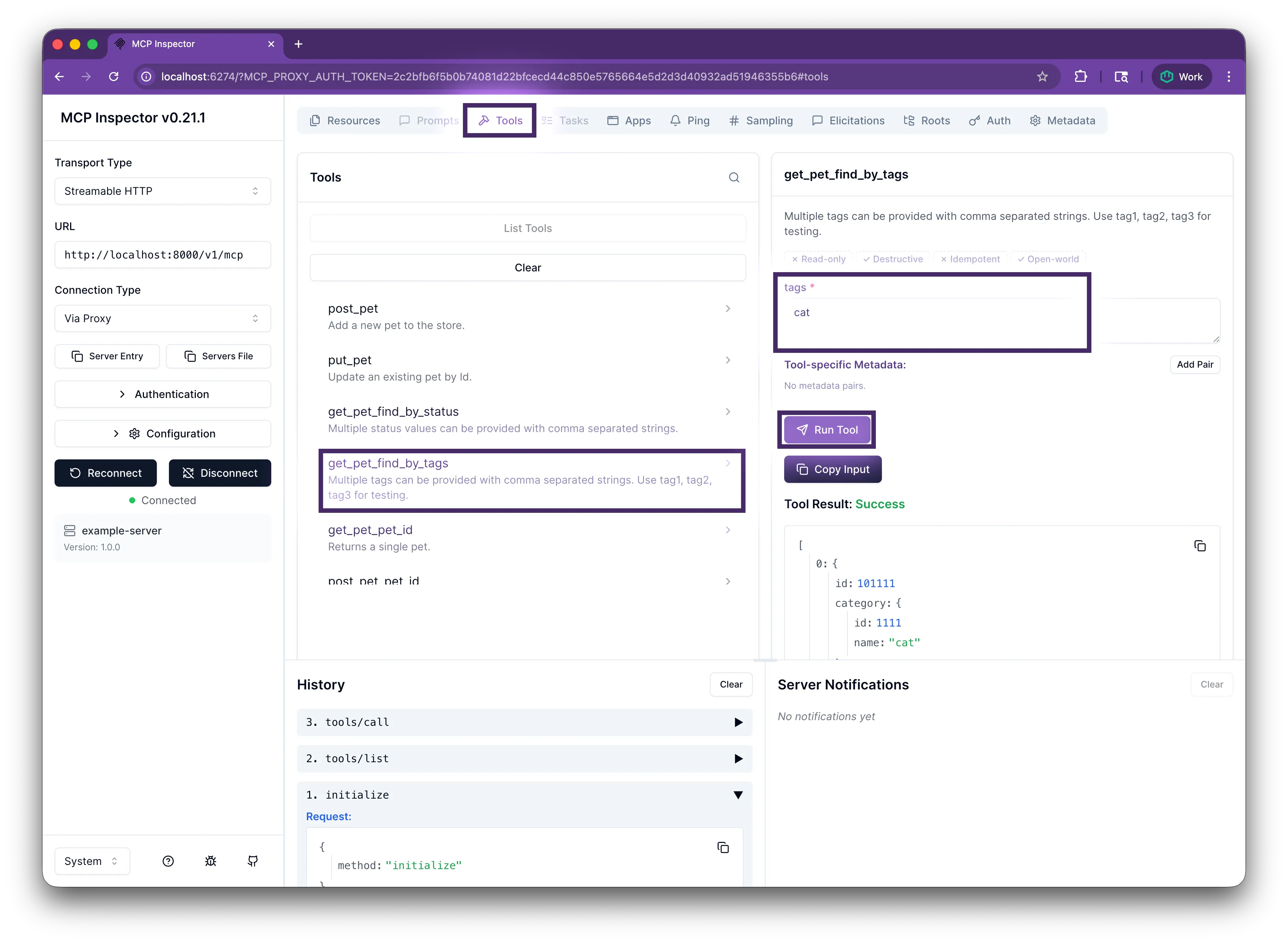Click the search icon in Tools panel

733,177
